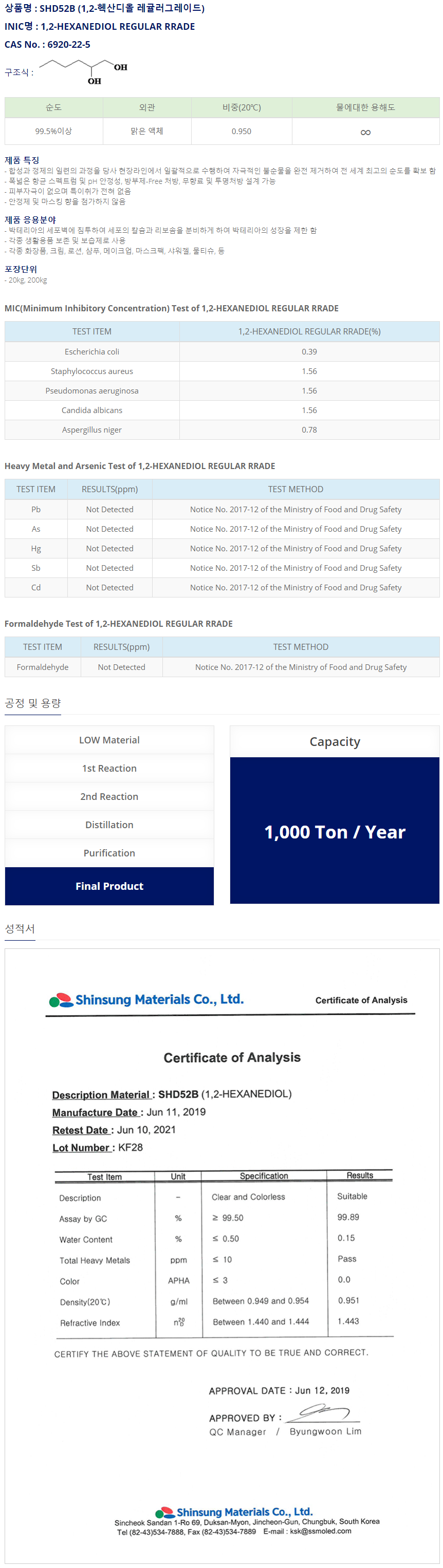
Task: Click the 제품 특징 heading
Action: click(x=22, y=160)
